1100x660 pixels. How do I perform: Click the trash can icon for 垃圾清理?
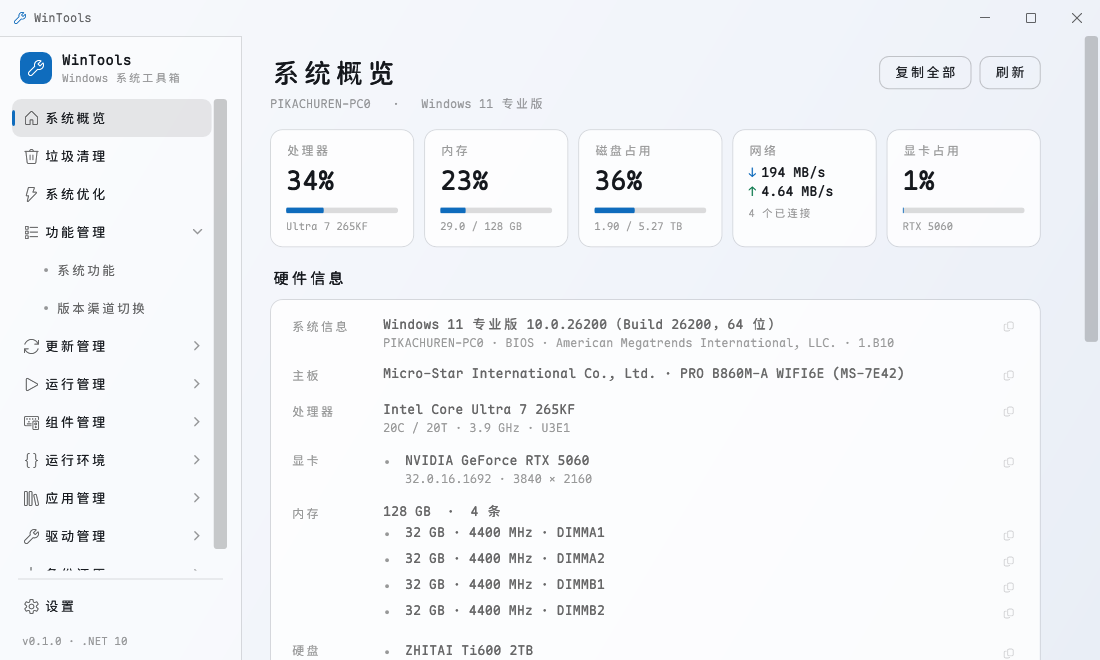32,156
